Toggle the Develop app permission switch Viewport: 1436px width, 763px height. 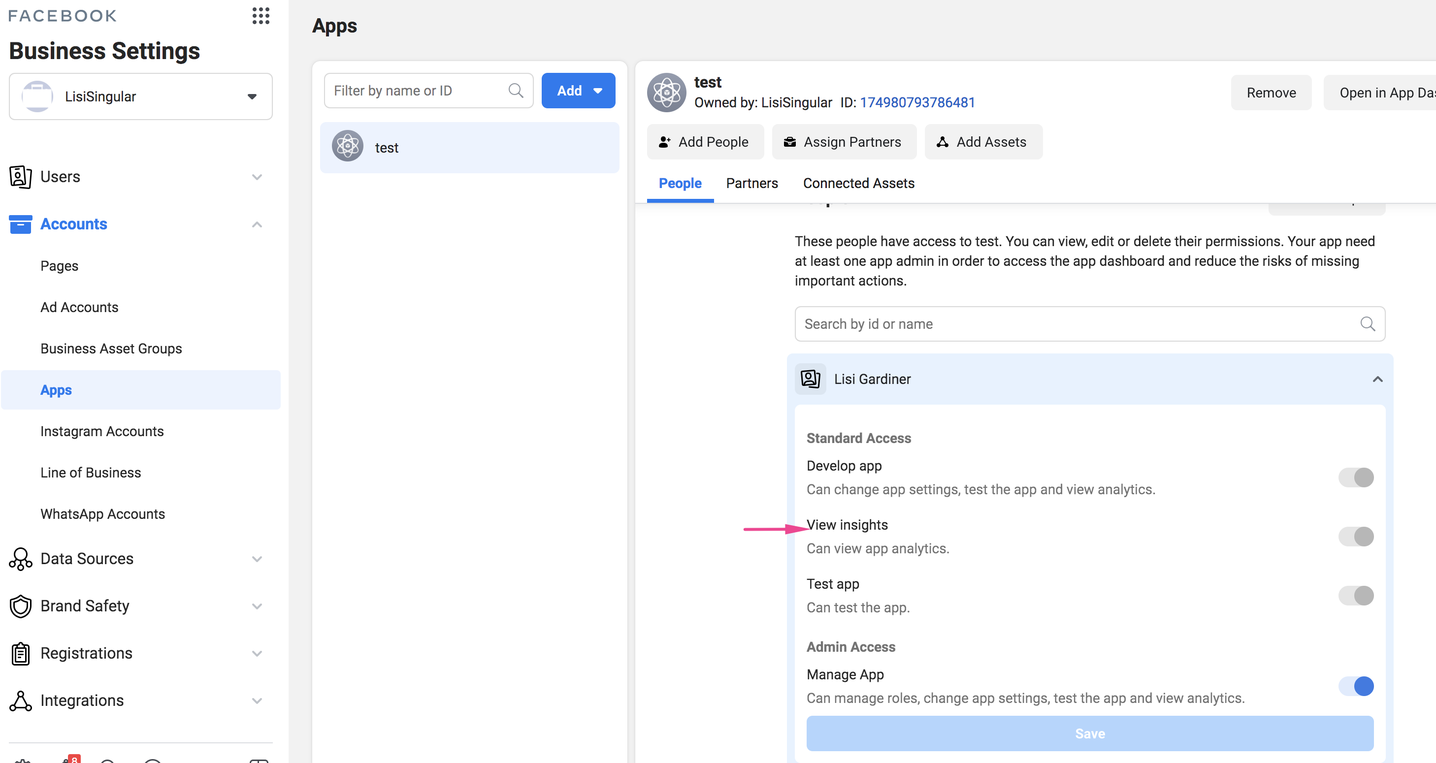(1356, 477)
